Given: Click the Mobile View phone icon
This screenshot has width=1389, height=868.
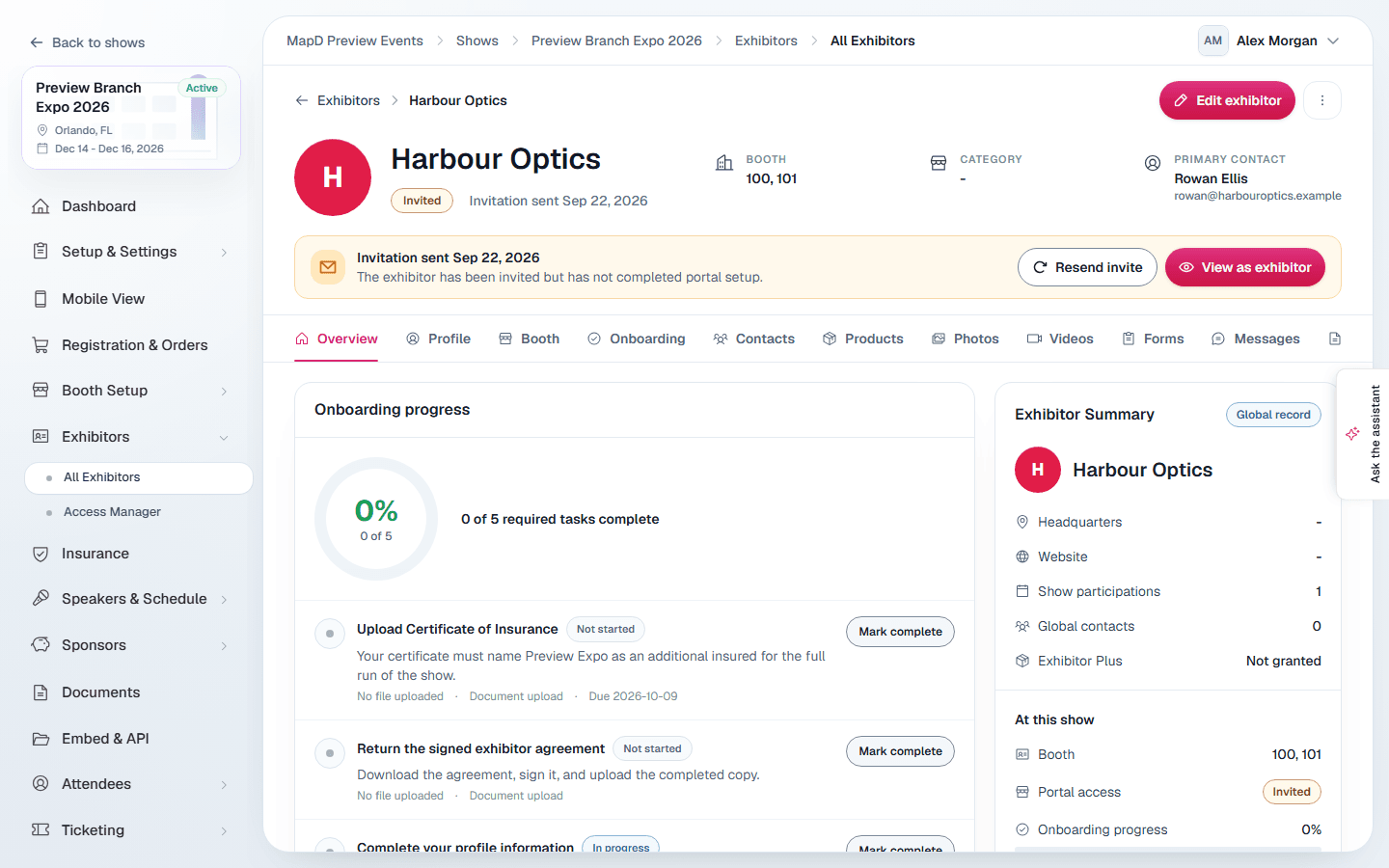Looking at the screenshot, I should click(41, 299).
